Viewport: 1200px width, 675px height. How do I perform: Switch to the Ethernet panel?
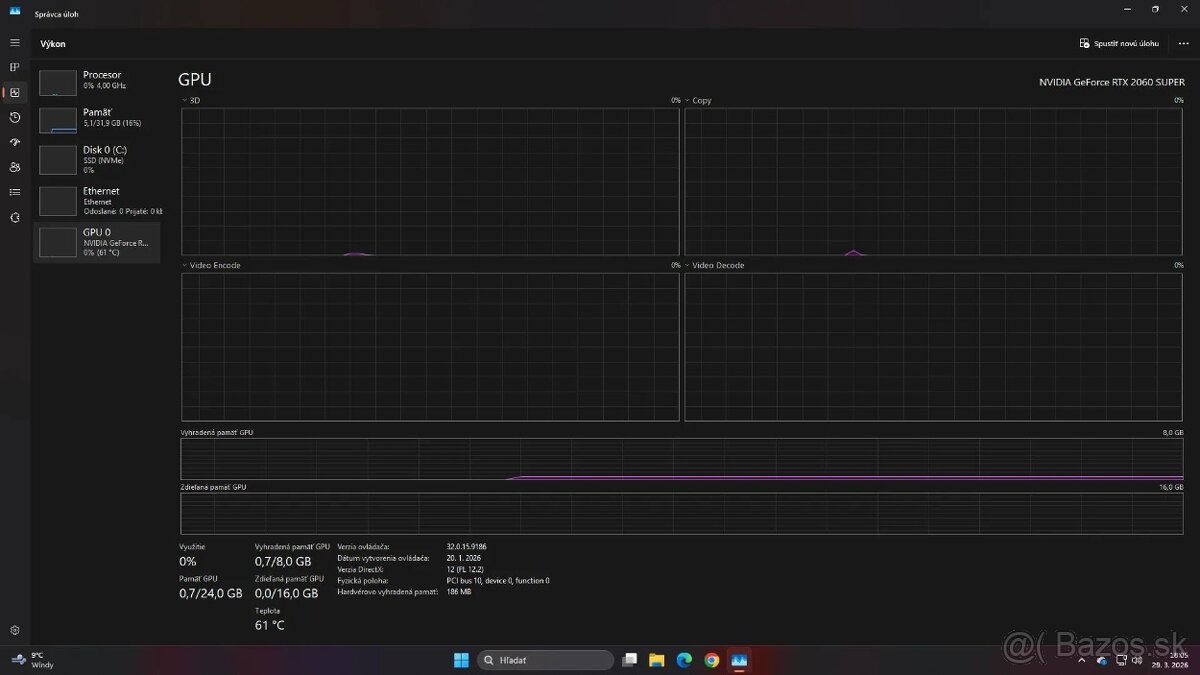click(97, 200)
